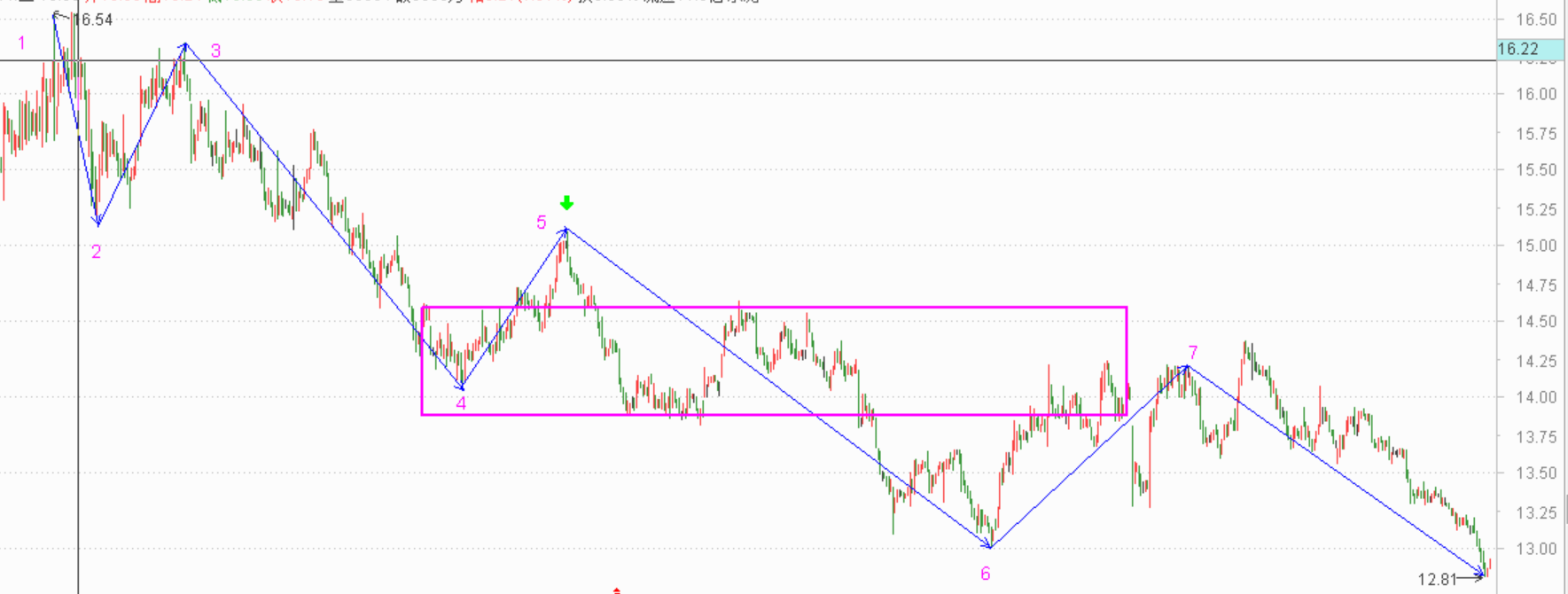Select the magenta wave label 2
The width and height of the screenshot is (1568, 594).
(x=97, y=252)
